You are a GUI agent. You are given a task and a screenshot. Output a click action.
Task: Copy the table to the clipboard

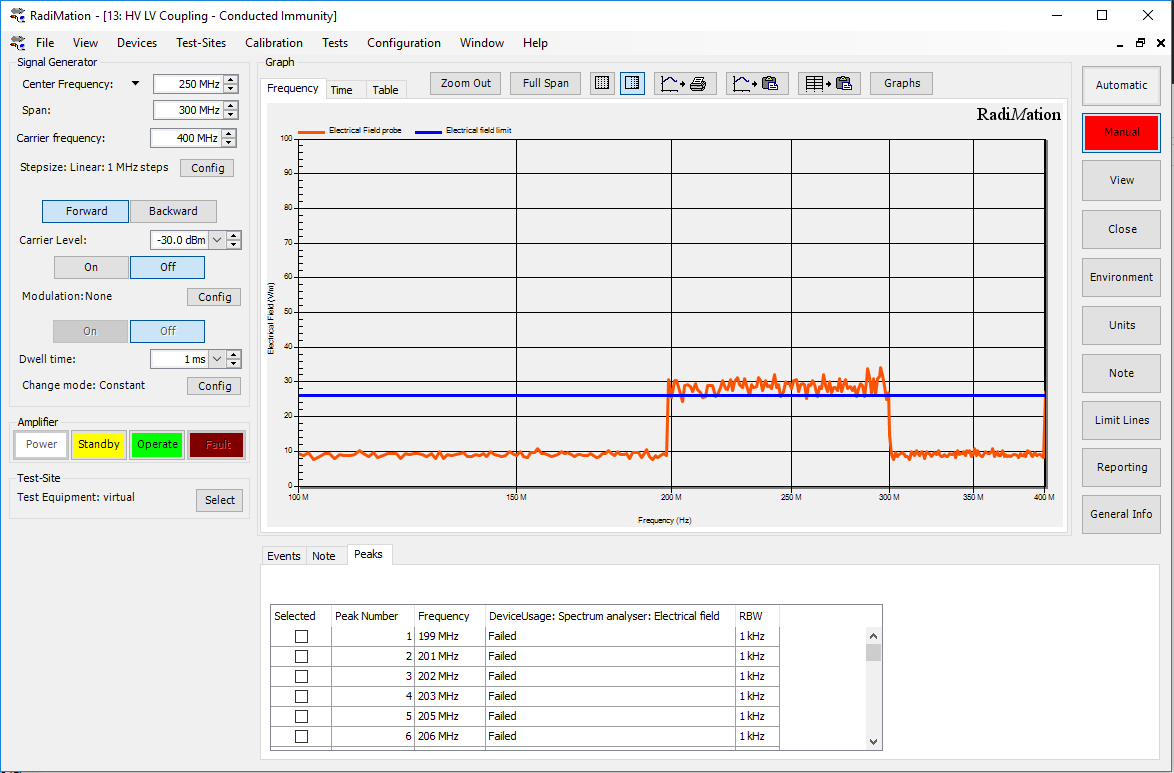[829, 83]
